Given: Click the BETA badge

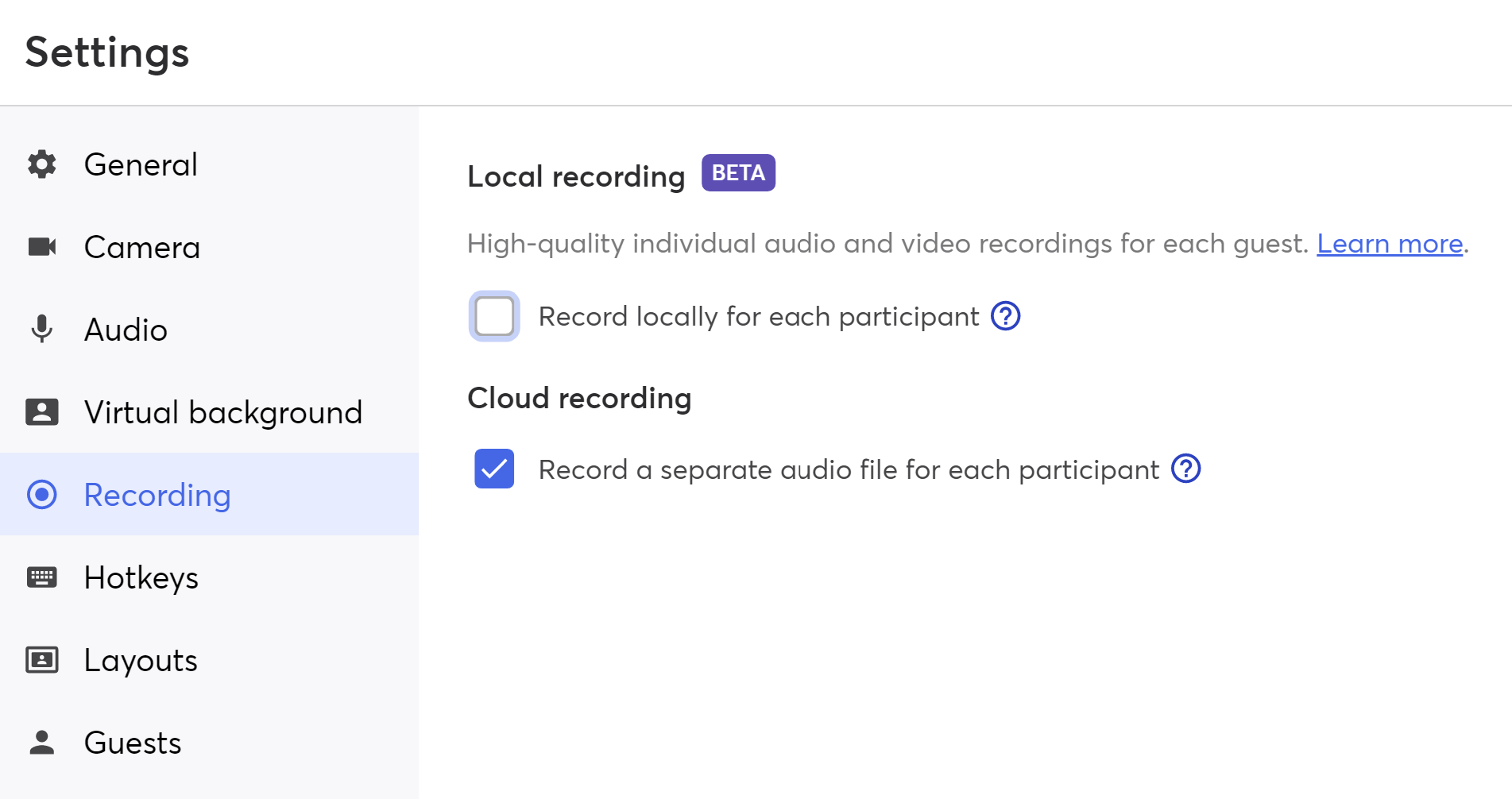Looking at the screenshot, I should pos(738,172).
